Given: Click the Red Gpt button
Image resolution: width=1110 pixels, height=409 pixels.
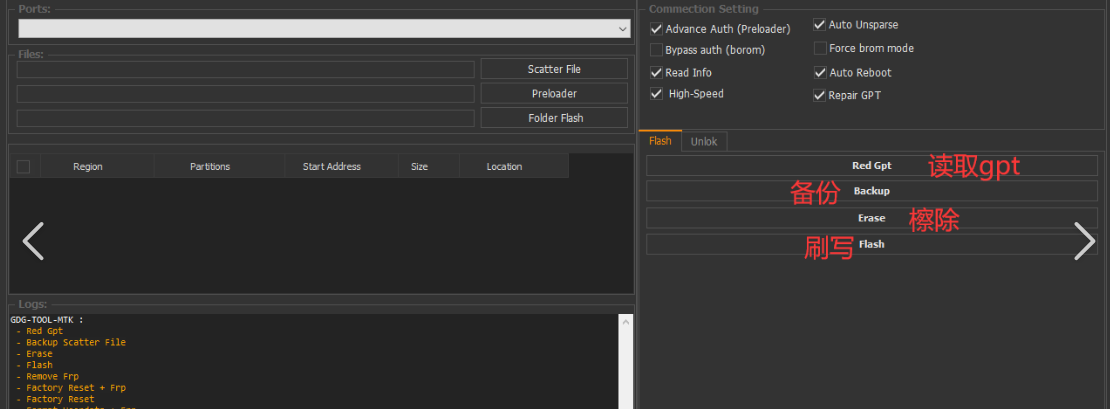Looking at the screenshot, I should (871, 166).
